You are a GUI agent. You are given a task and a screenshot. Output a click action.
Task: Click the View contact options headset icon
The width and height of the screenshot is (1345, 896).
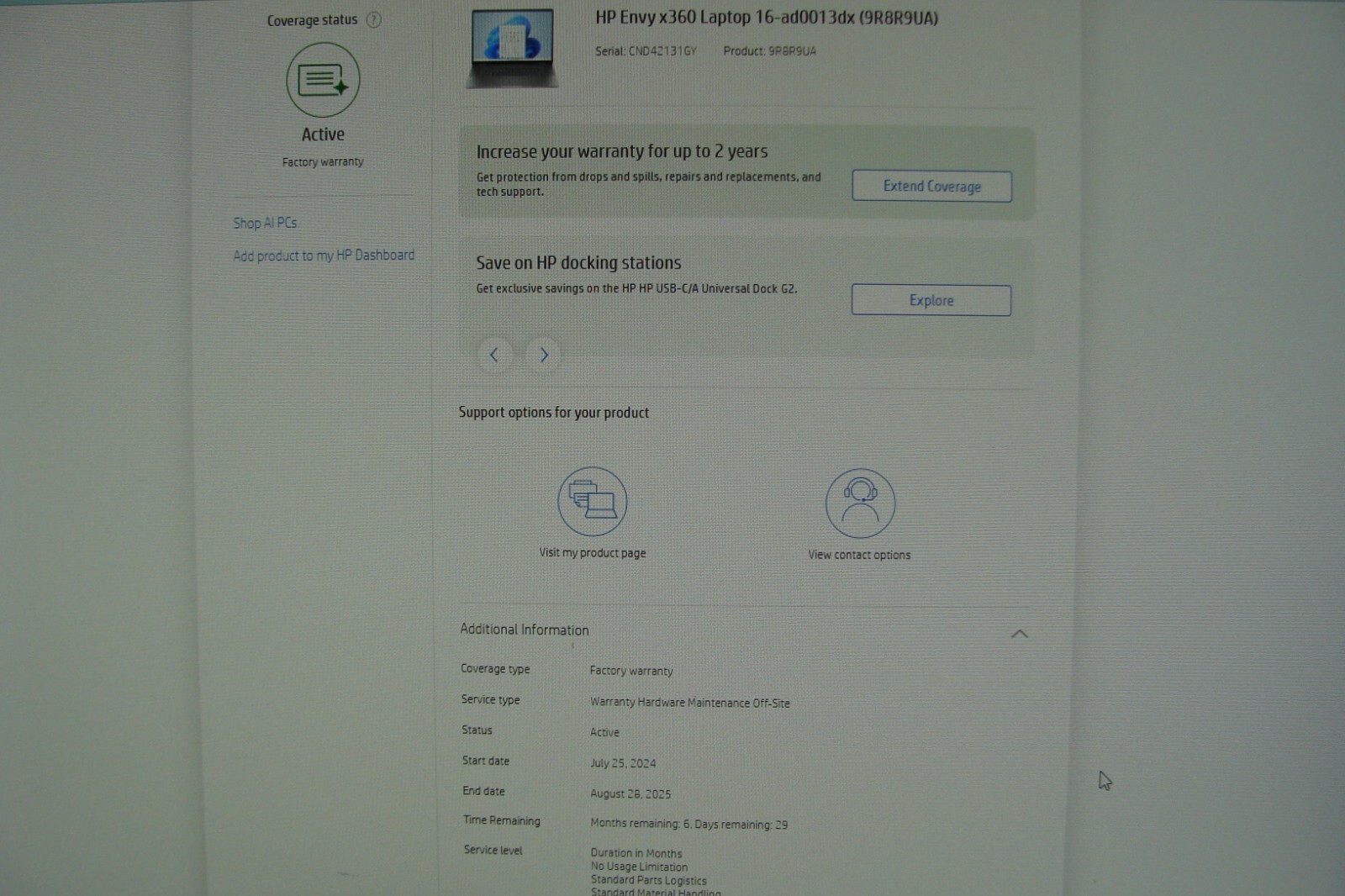860,503
